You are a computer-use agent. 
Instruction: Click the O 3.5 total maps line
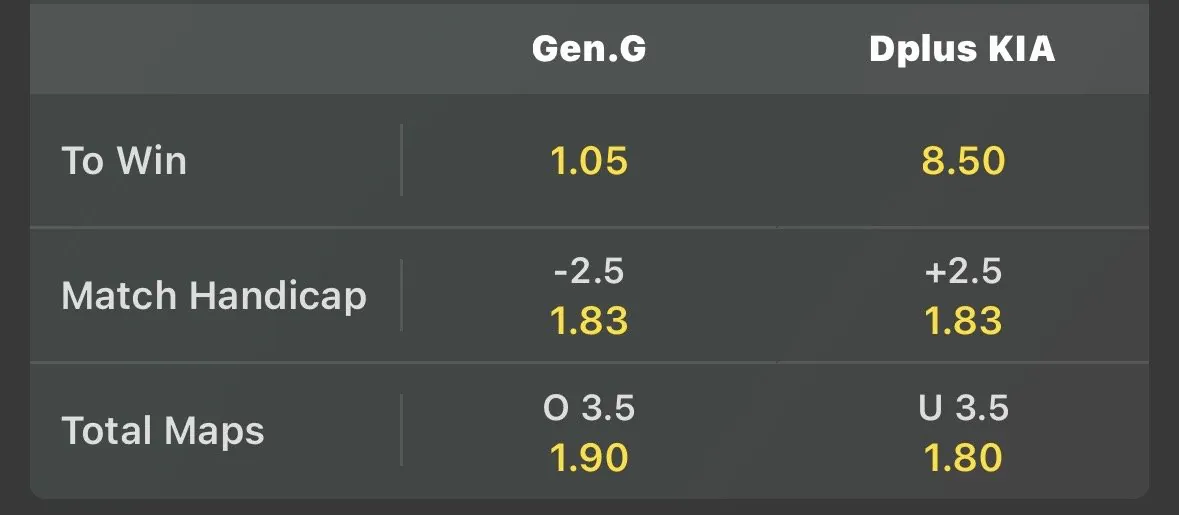589,408
